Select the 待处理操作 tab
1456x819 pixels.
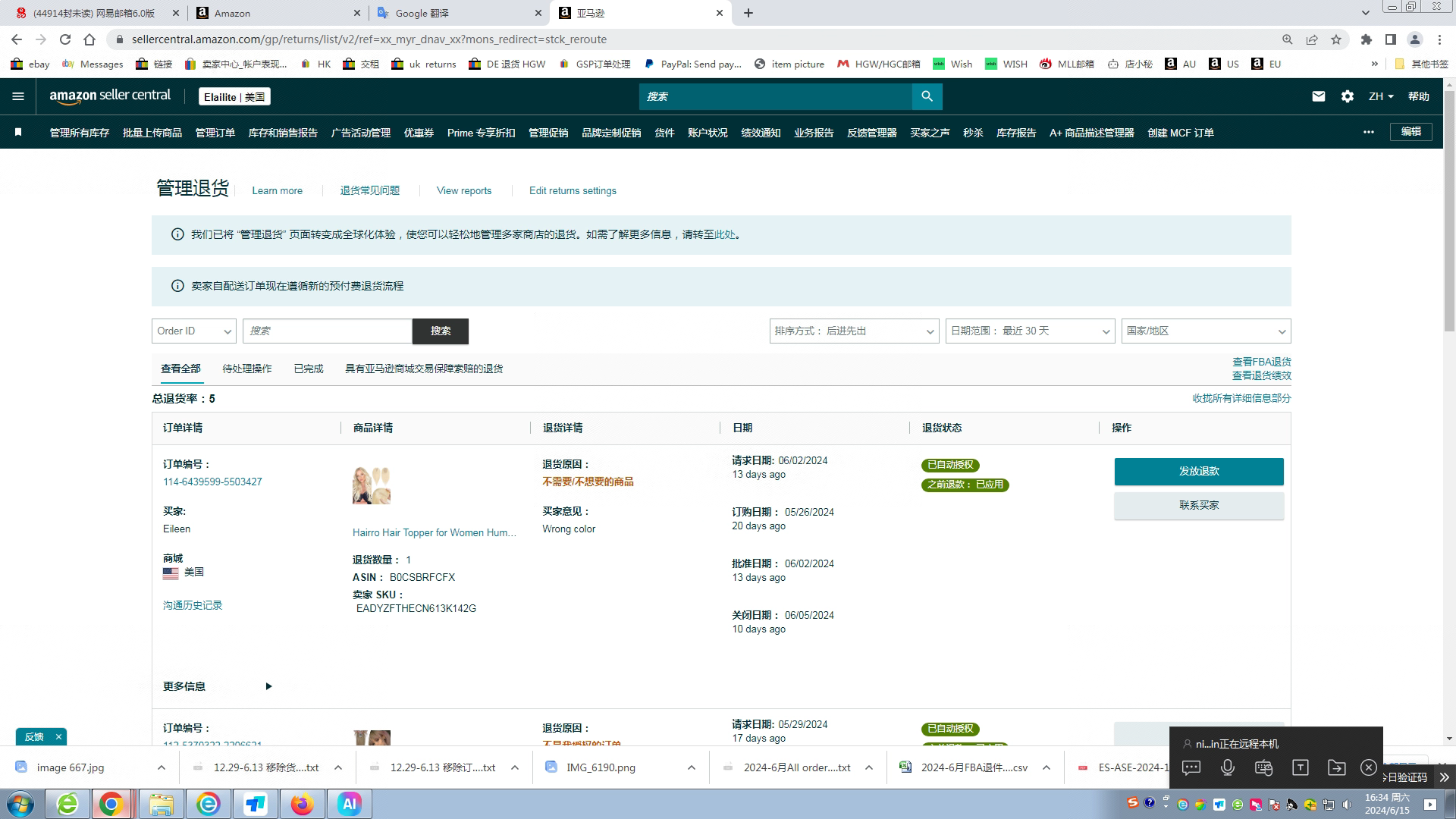[247, 369]
